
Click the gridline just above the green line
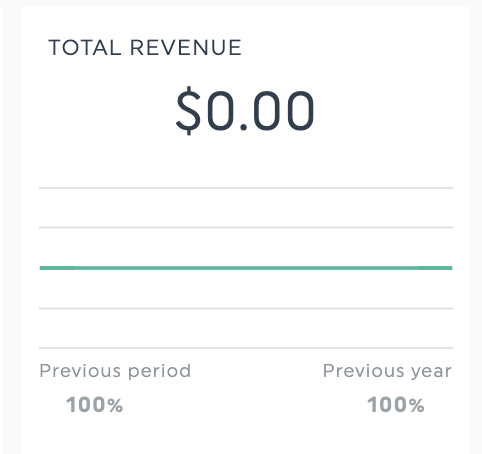click(246, 228)
